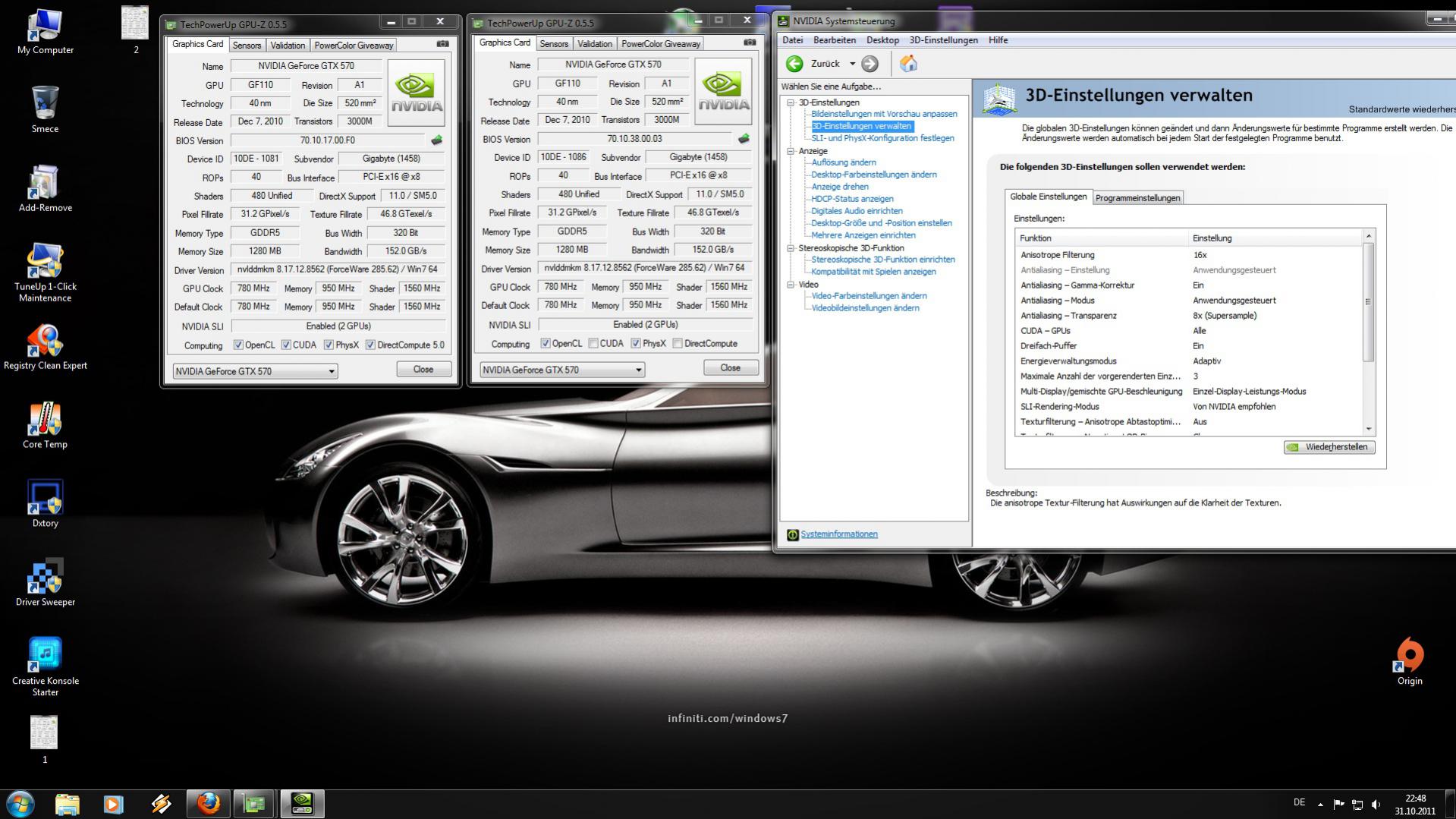Toggle OpenCL checkbox in left GPU-Z
This screenshot has width=1456, height=819.
point(238,345)
